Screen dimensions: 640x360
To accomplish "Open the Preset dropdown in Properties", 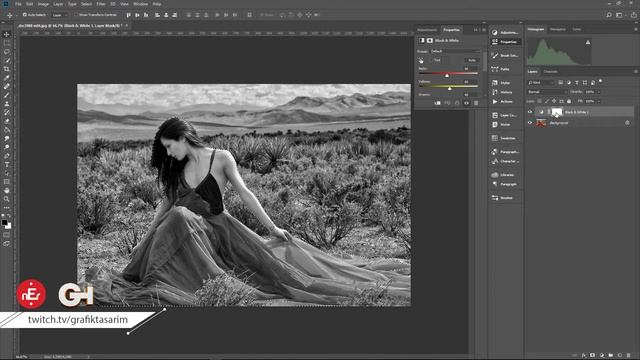I will 456,51.
